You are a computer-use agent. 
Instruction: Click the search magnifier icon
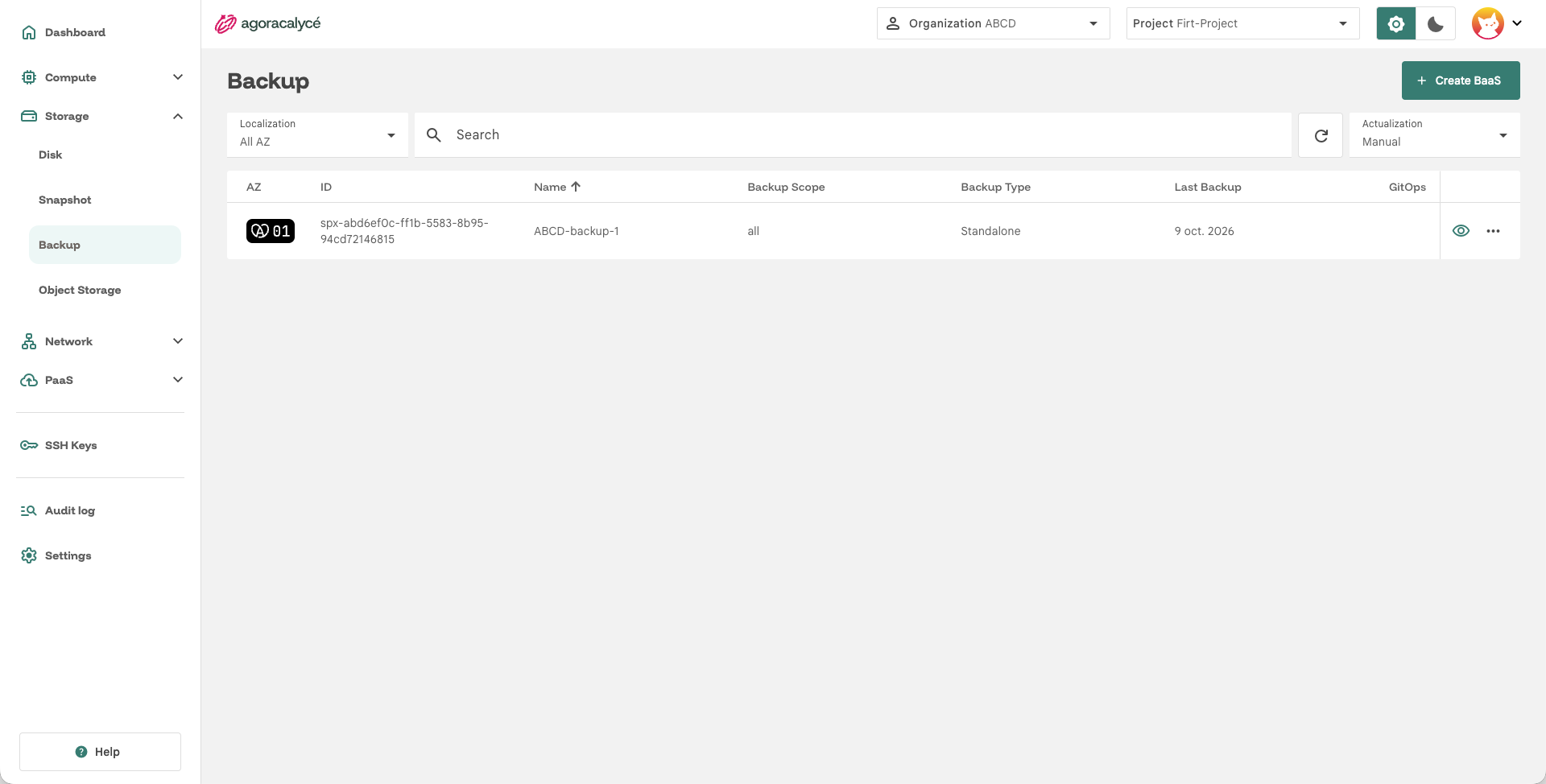[433, 135]
